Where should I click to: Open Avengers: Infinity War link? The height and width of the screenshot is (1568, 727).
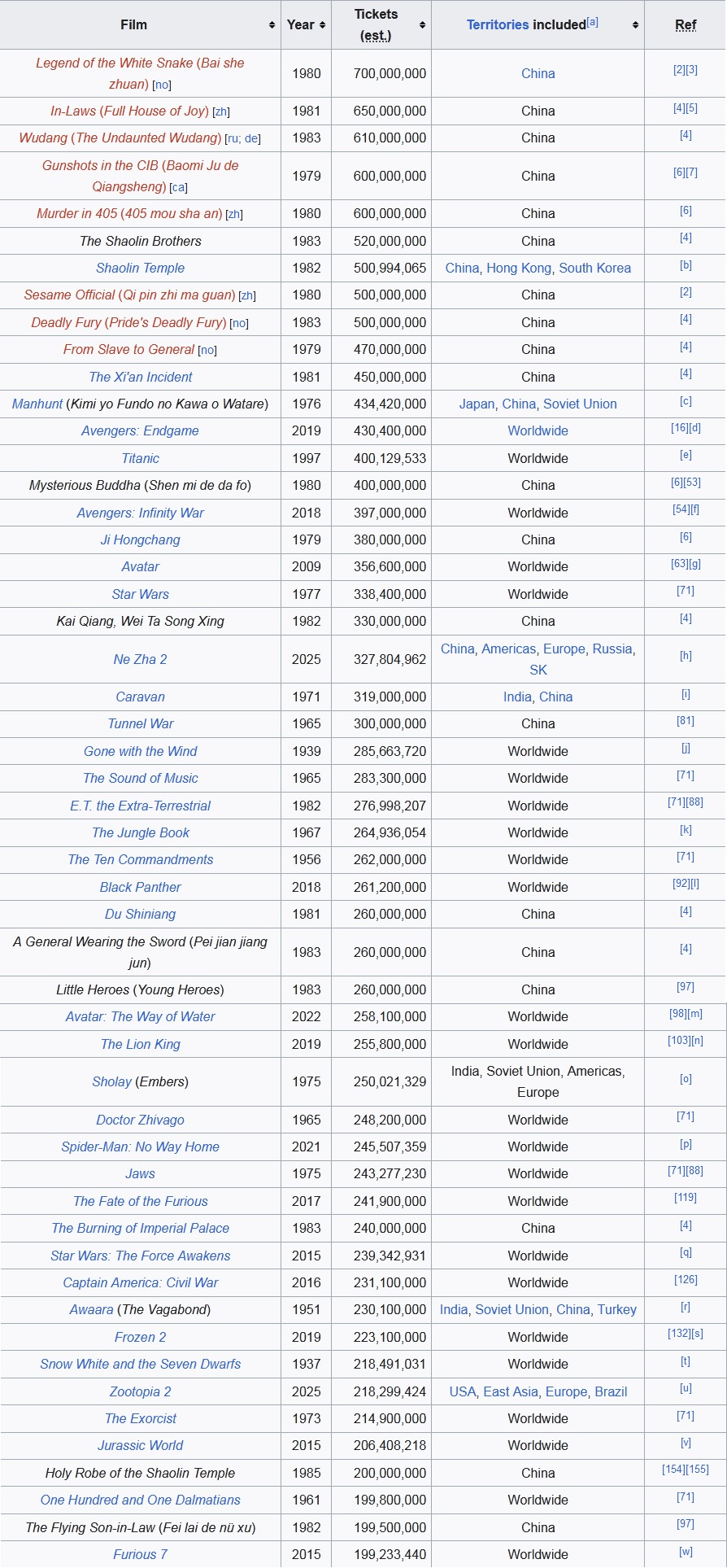(140, 513)
